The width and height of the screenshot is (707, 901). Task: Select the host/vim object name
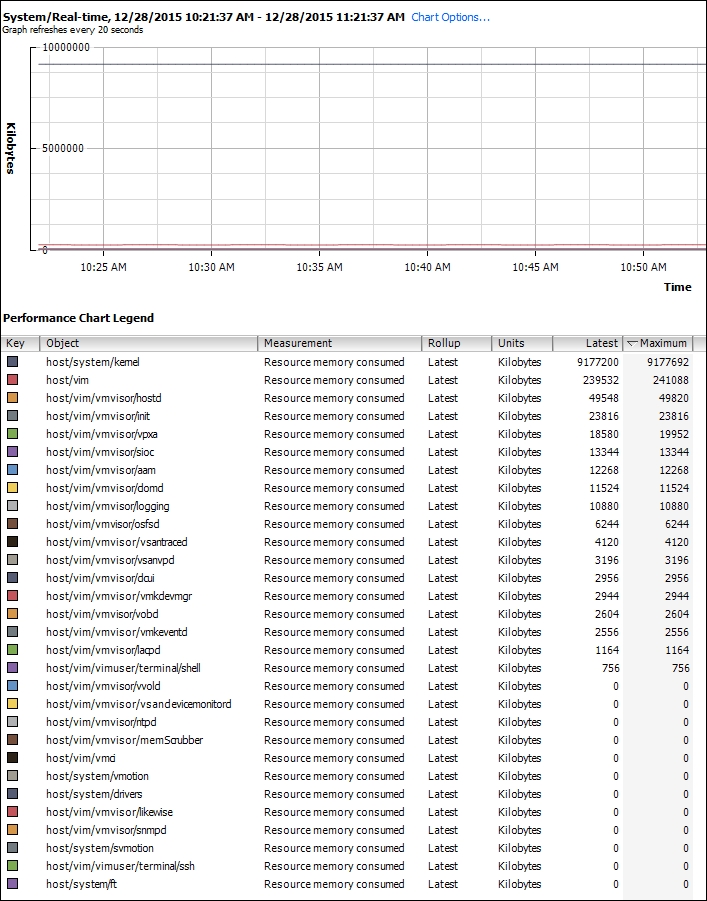pos(67,380)
